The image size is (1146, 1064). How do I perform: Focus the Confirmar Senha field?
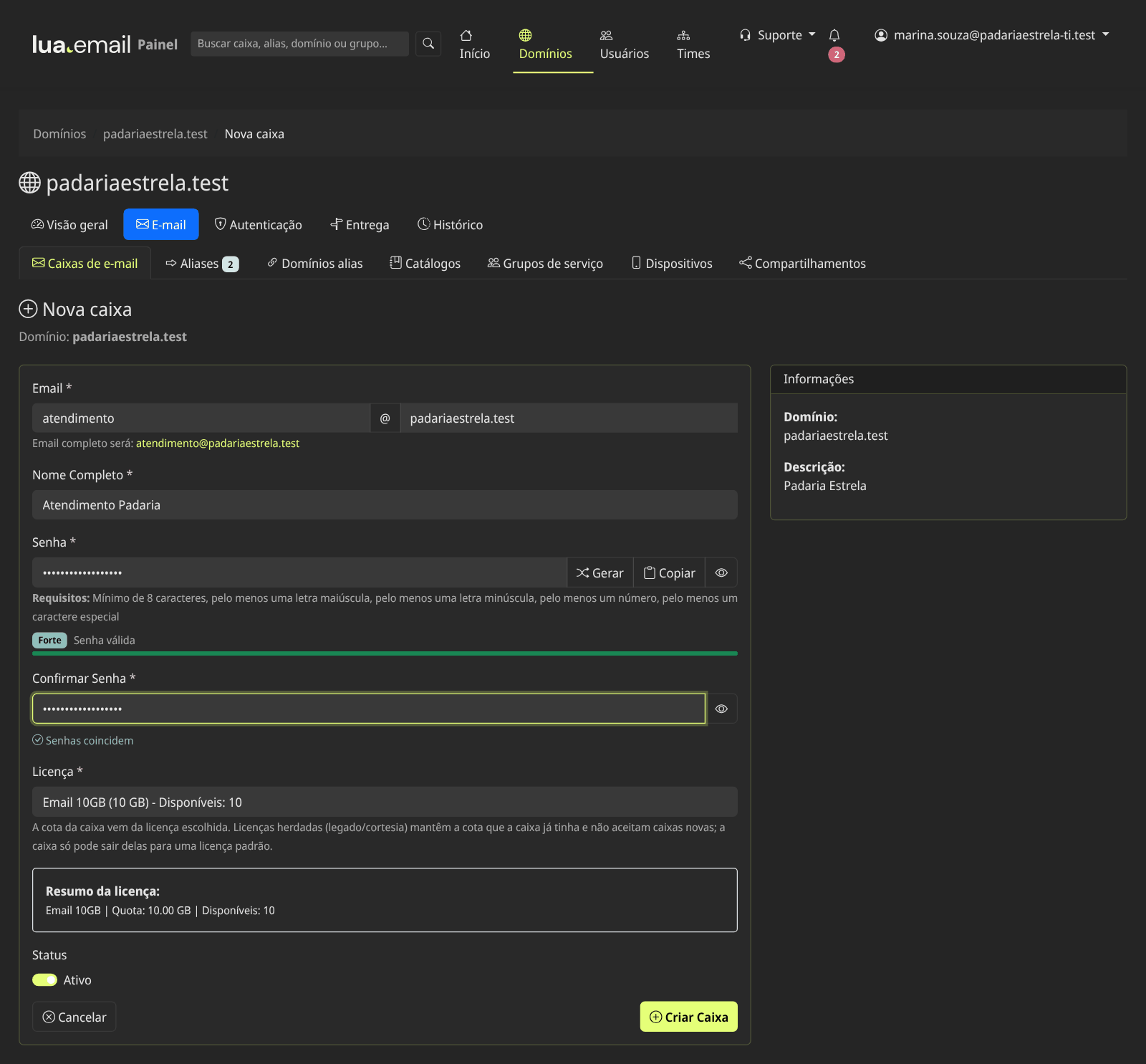(x=369, y=709)
